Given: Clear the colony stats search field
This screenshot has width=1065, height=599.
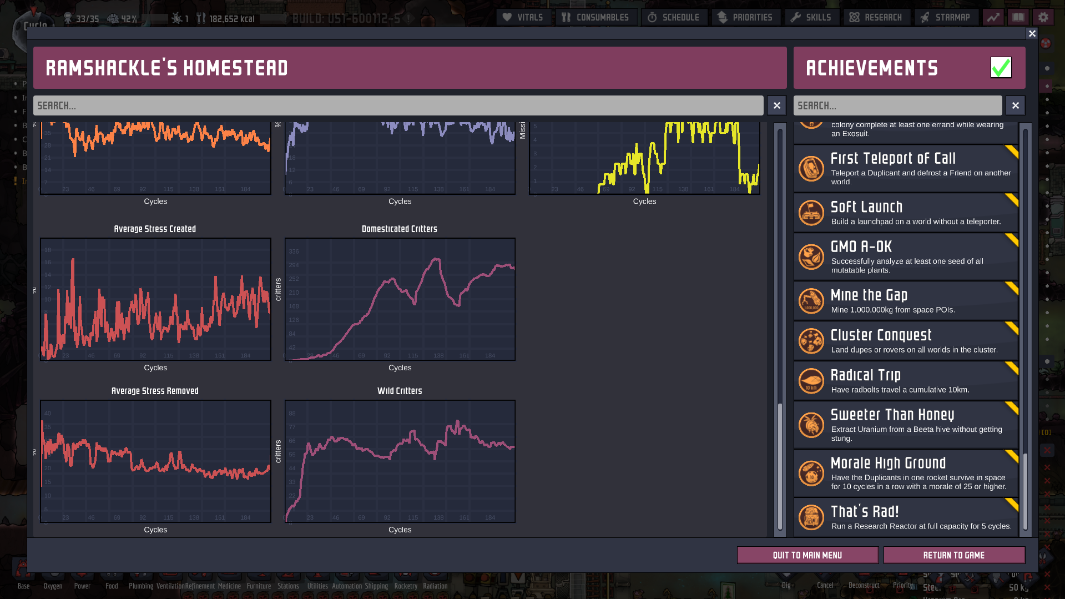Looking at the screenshot, I should point(776,105).
